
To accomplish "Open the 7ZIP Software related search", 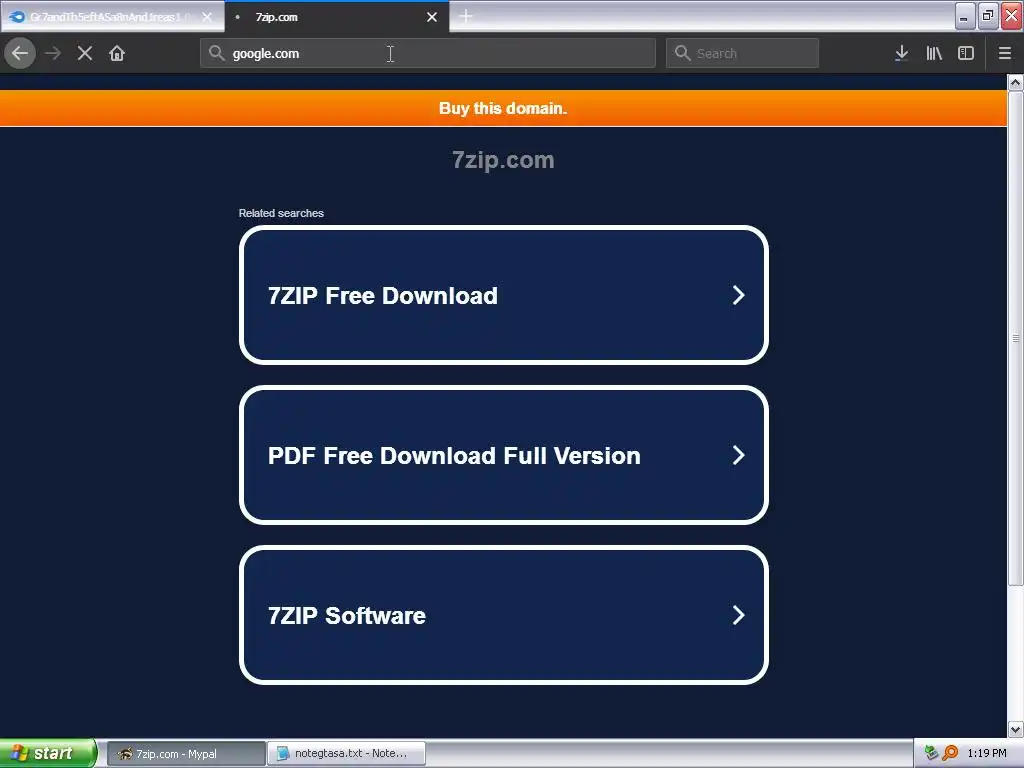I will click(x=504, y=615).
